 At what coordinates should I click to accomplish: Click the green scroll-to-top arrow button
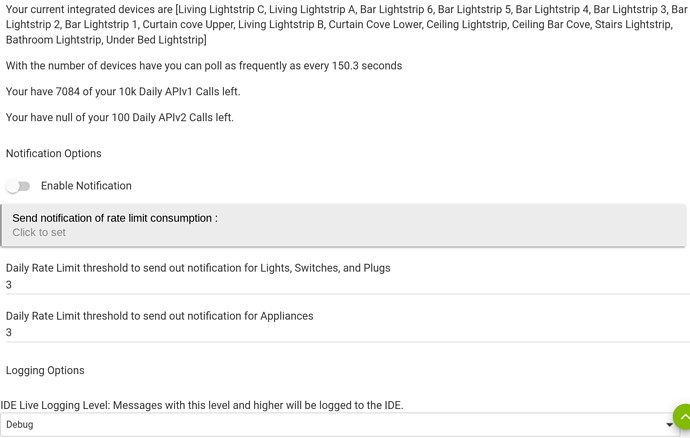coord(683,416)
